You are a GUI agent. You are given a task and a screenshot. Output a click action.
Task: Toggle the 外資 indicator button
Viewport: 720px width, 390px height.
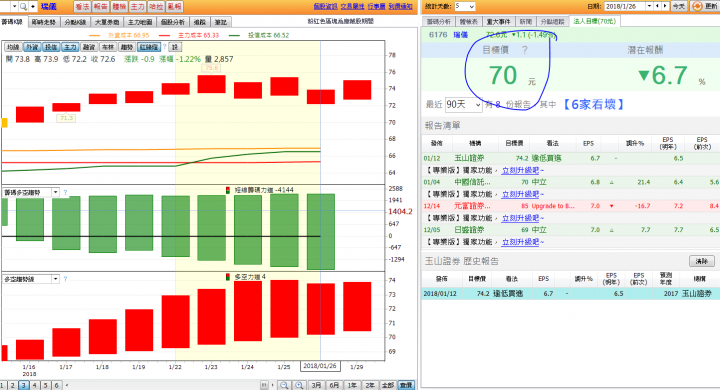32,47
